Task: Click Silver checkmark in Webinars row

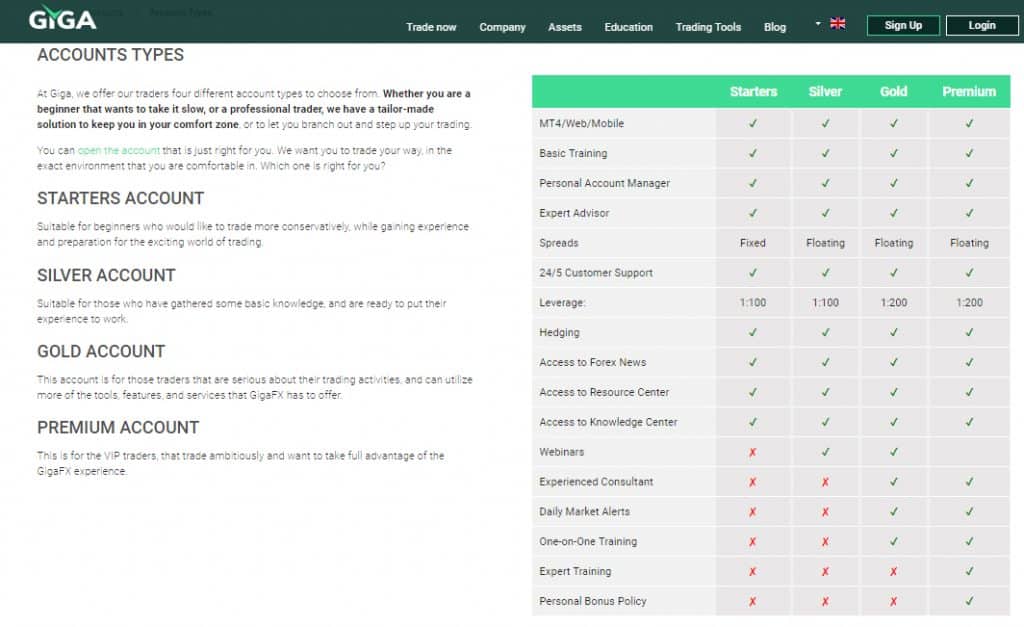Action: point(825,451)
